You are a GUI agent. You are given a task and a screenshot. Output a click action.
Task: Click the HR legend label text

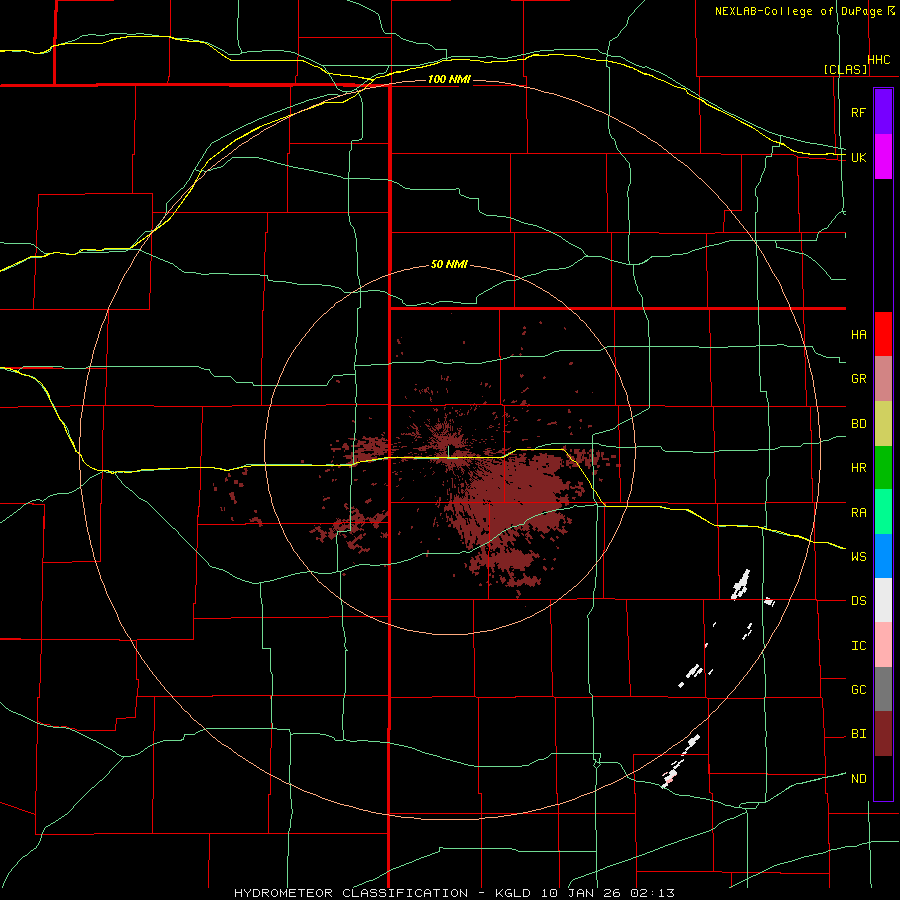pyautogui.click(x=859, y=468)
